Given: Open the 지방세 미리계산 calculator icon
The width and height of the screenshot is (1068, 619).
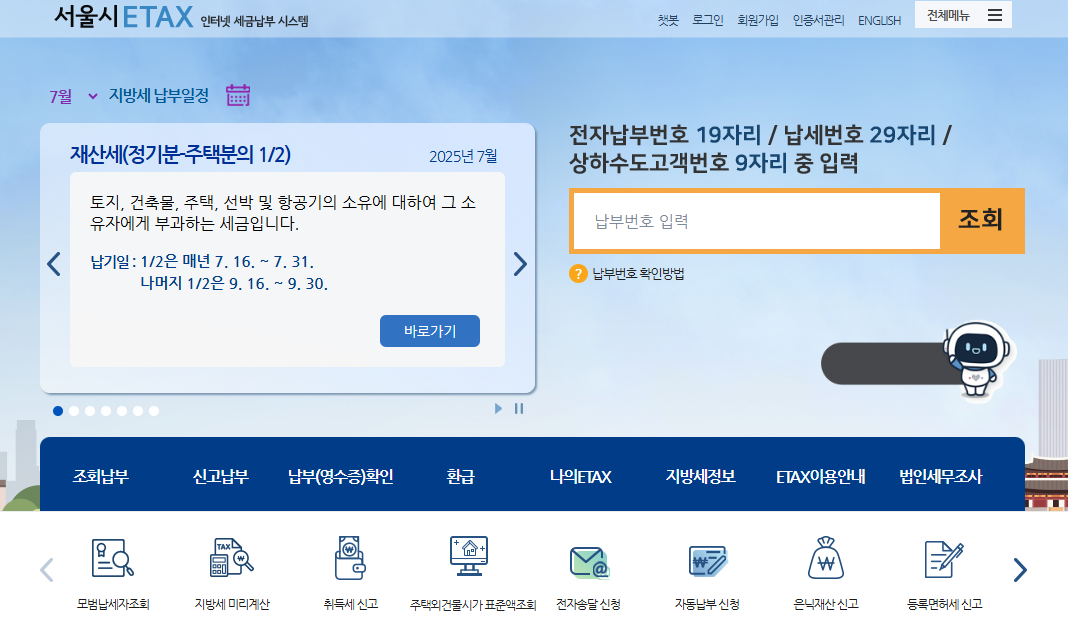Looking at the screenshot, I should pos(232,558).
